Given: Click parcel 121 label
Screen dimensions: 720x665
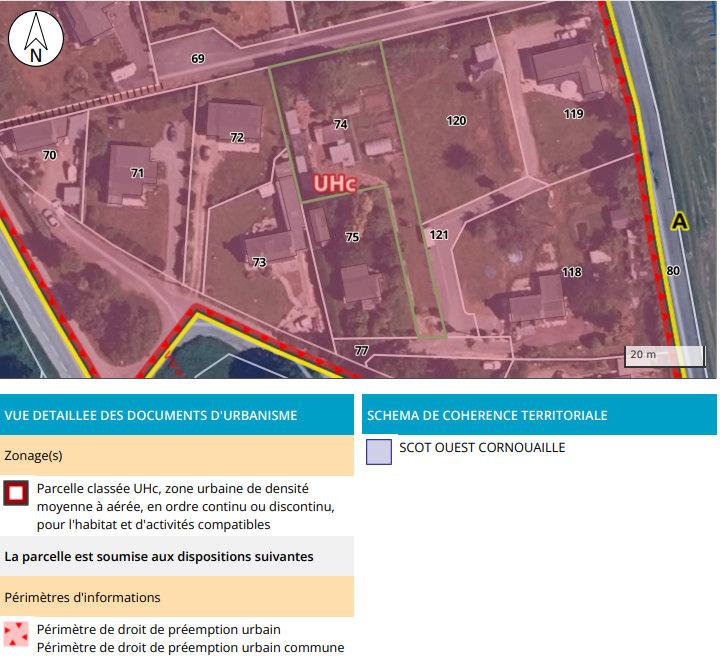Looking at the screenshot, I should (x=439, y=235).
